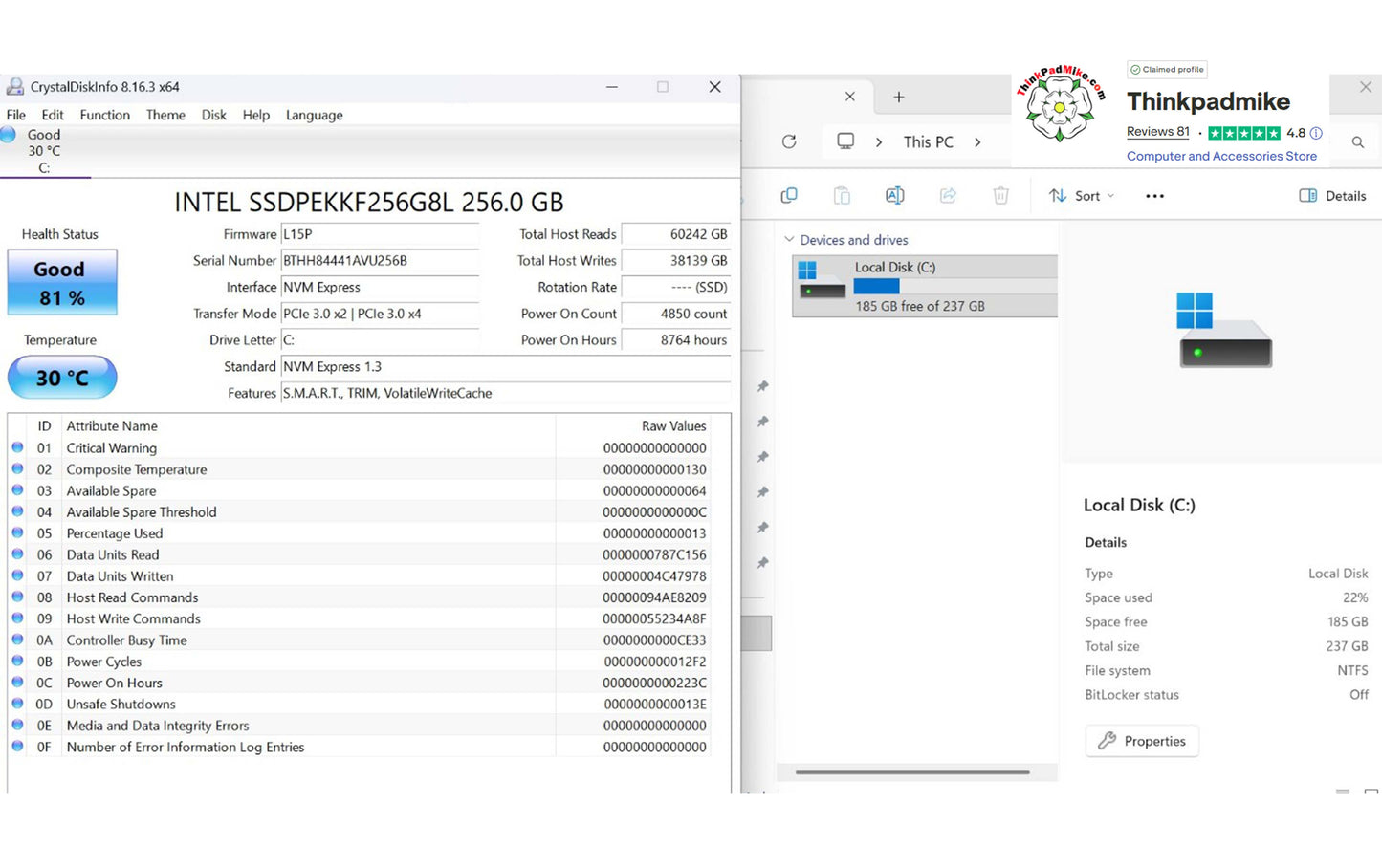Click the rename icon in Explorer toolbar
This screenshot has height=868, width=1382.
(894, 196)
